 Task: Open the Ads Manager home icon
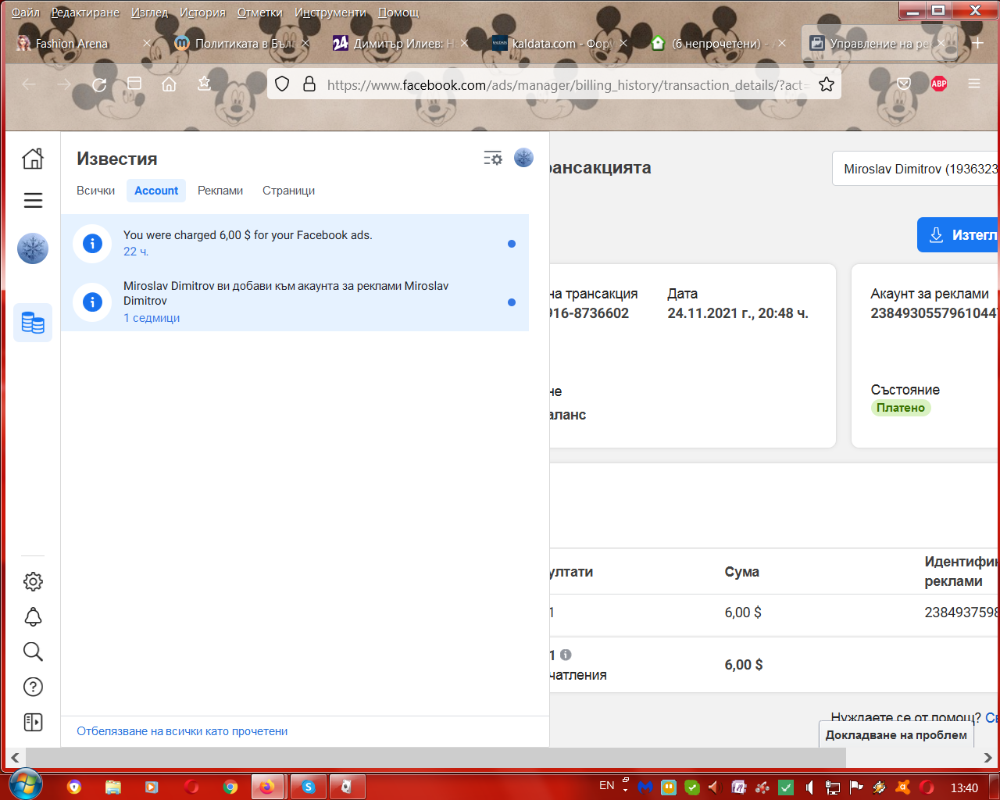33,158
